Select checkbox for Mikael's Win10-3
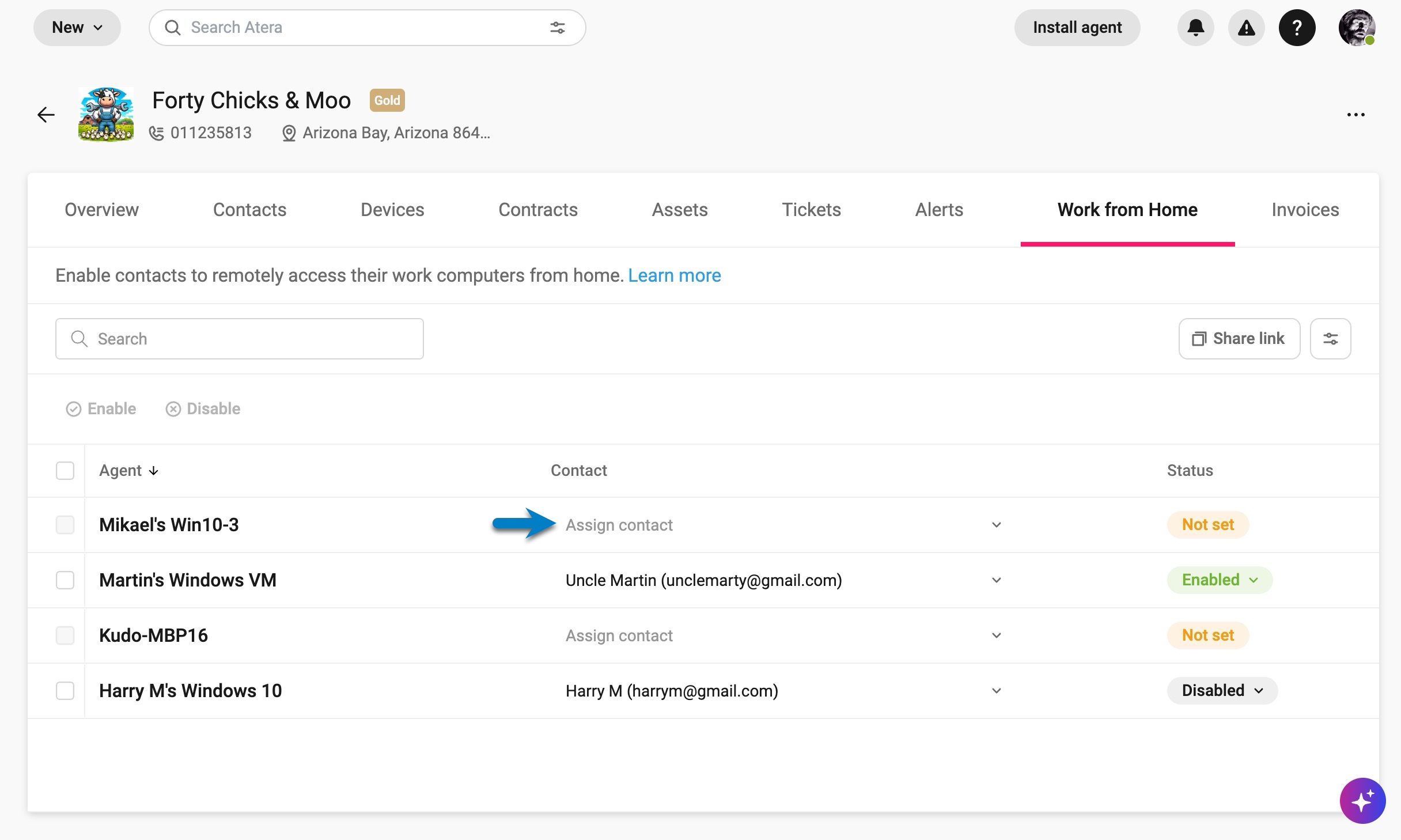Viewport: 1401px width, 840px height. 65,525
